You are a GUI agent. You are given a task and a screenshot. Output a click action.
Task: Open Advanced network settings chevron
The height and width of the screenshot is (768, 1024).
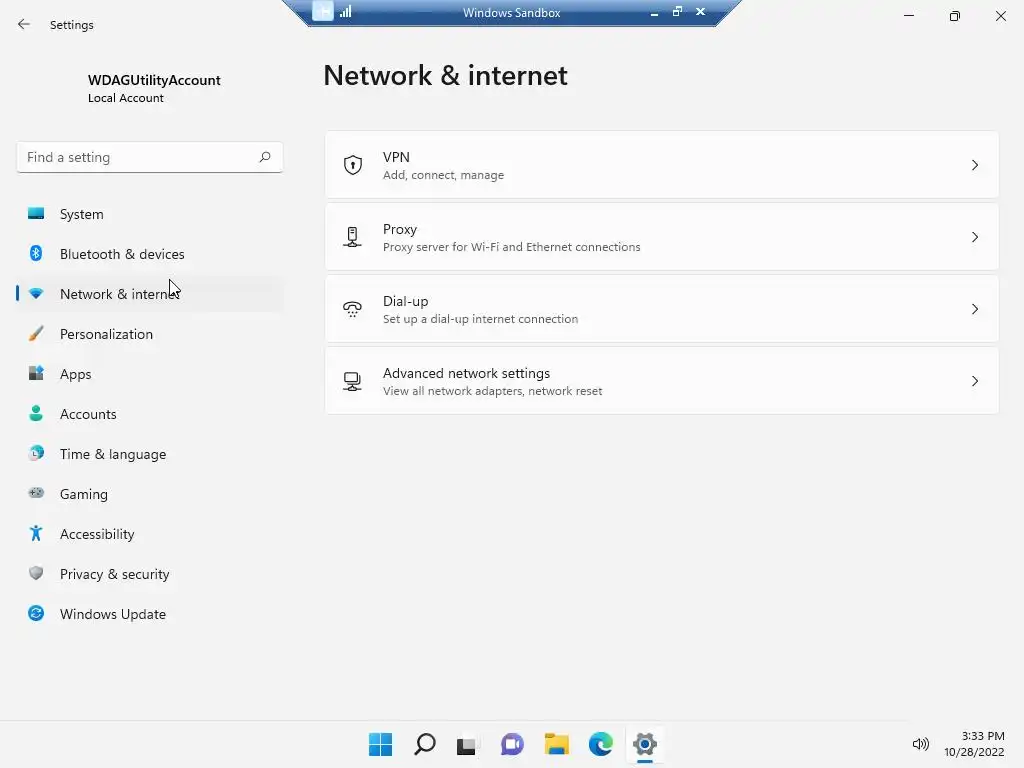975,381
